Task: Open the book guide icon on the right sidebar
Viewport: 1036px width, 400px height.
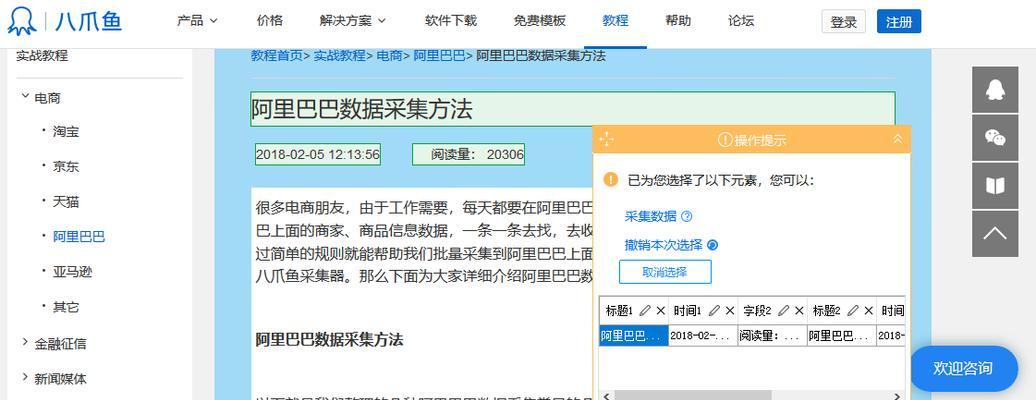Action: point(994,186)
